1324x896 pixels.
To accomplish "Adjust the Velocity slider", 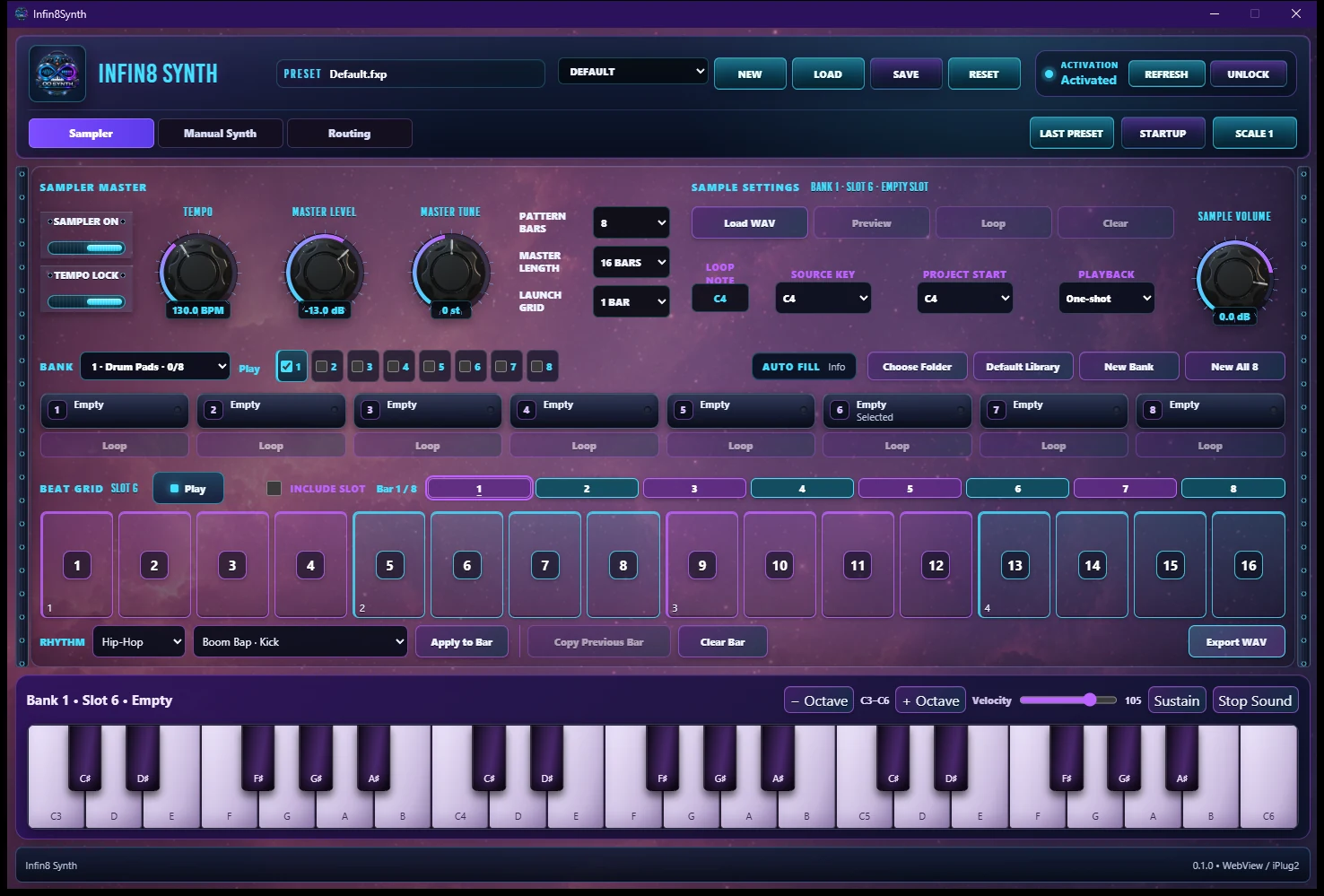I will (1067, 700).
